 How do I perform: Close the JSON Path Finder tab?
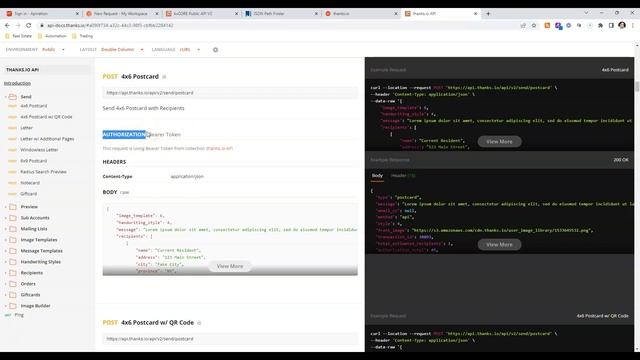[x=316, y=13]
